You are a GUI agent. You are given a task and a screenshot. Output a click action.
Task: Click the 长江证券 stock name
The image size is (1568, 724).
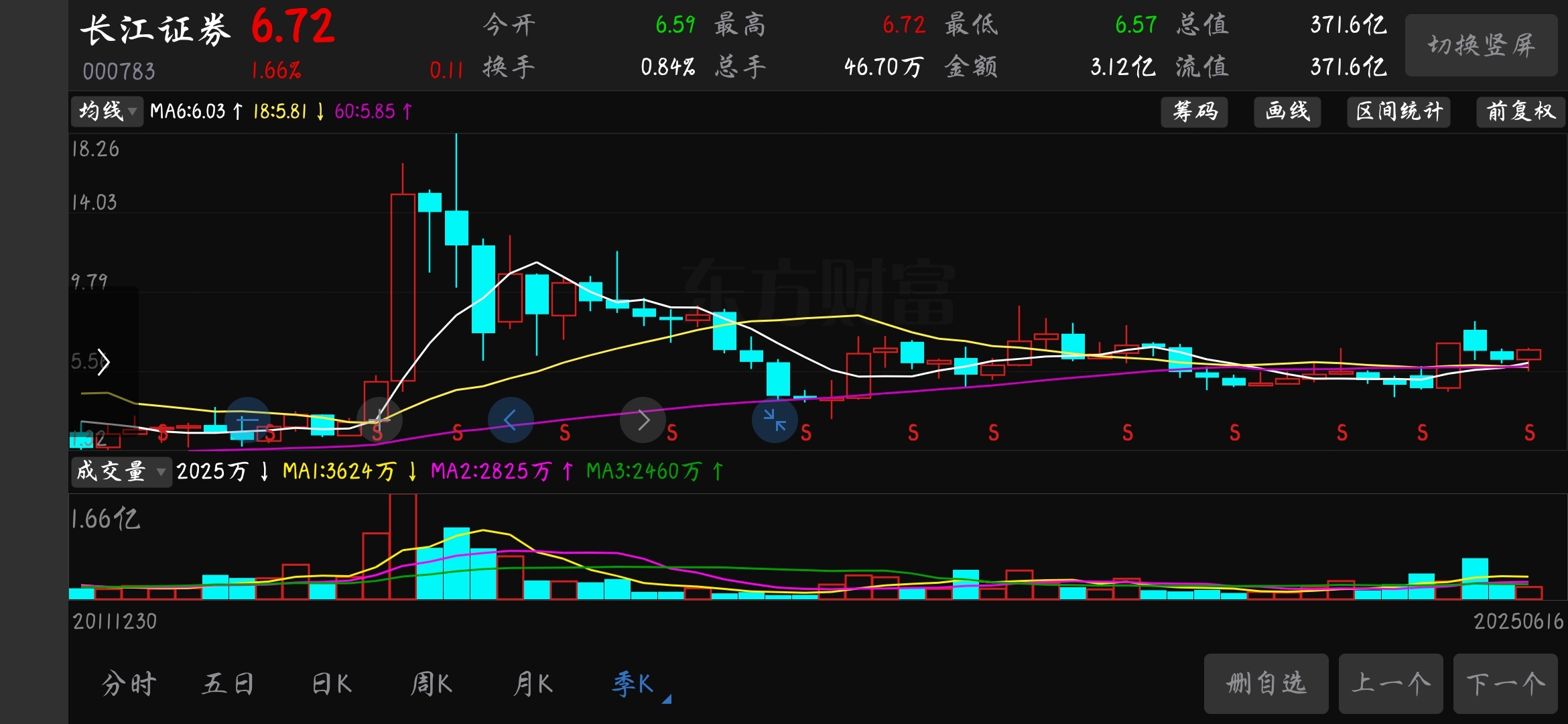(x=155, y=30)
